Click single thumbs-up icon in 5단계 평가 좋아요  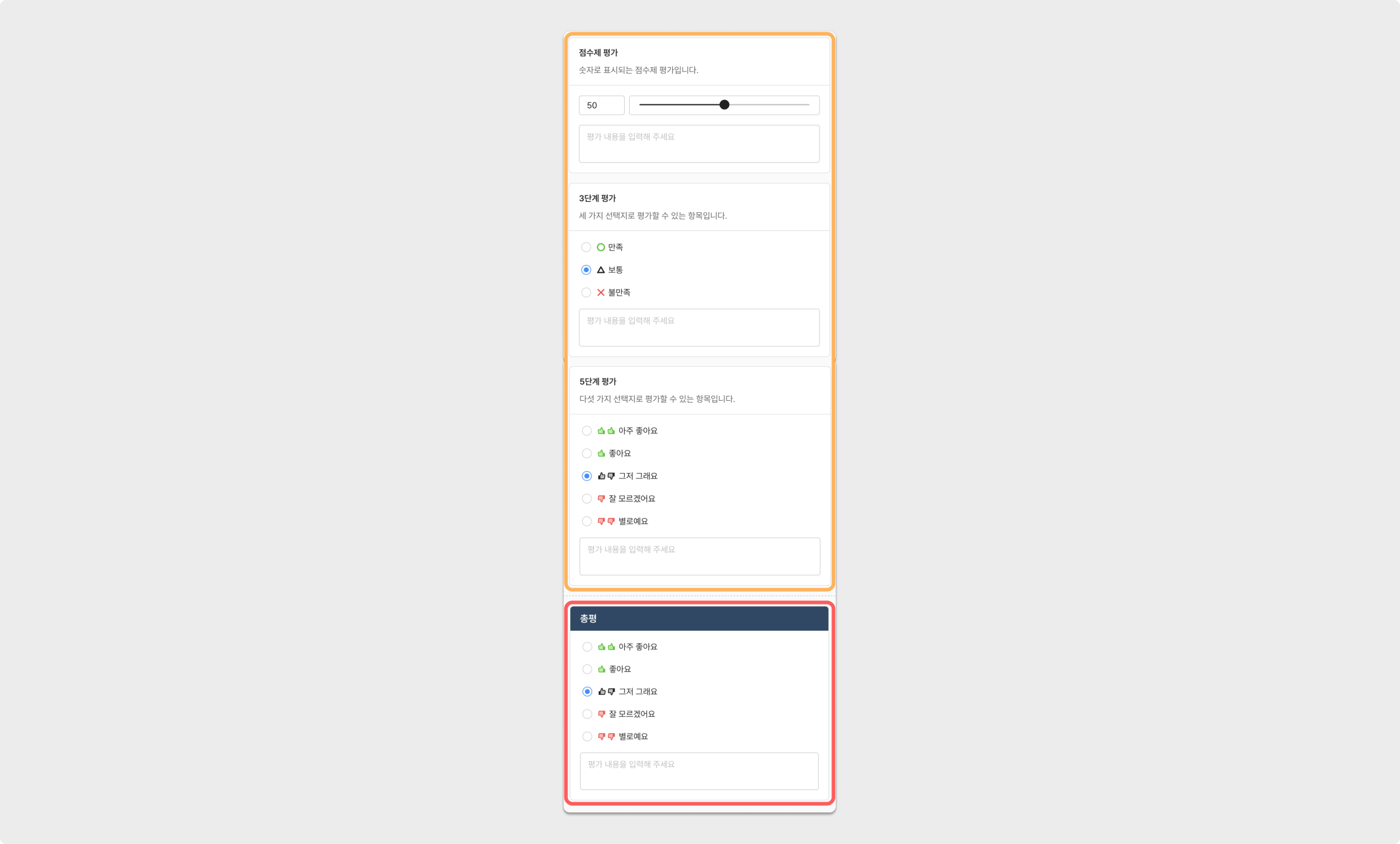point(601,454)
